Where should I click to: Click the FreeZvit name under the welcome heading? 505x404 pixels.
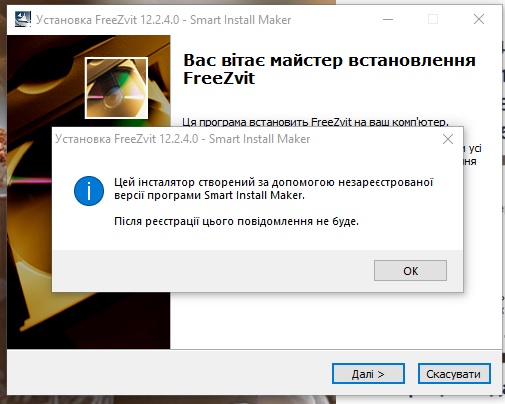click(x=219, y=78)
